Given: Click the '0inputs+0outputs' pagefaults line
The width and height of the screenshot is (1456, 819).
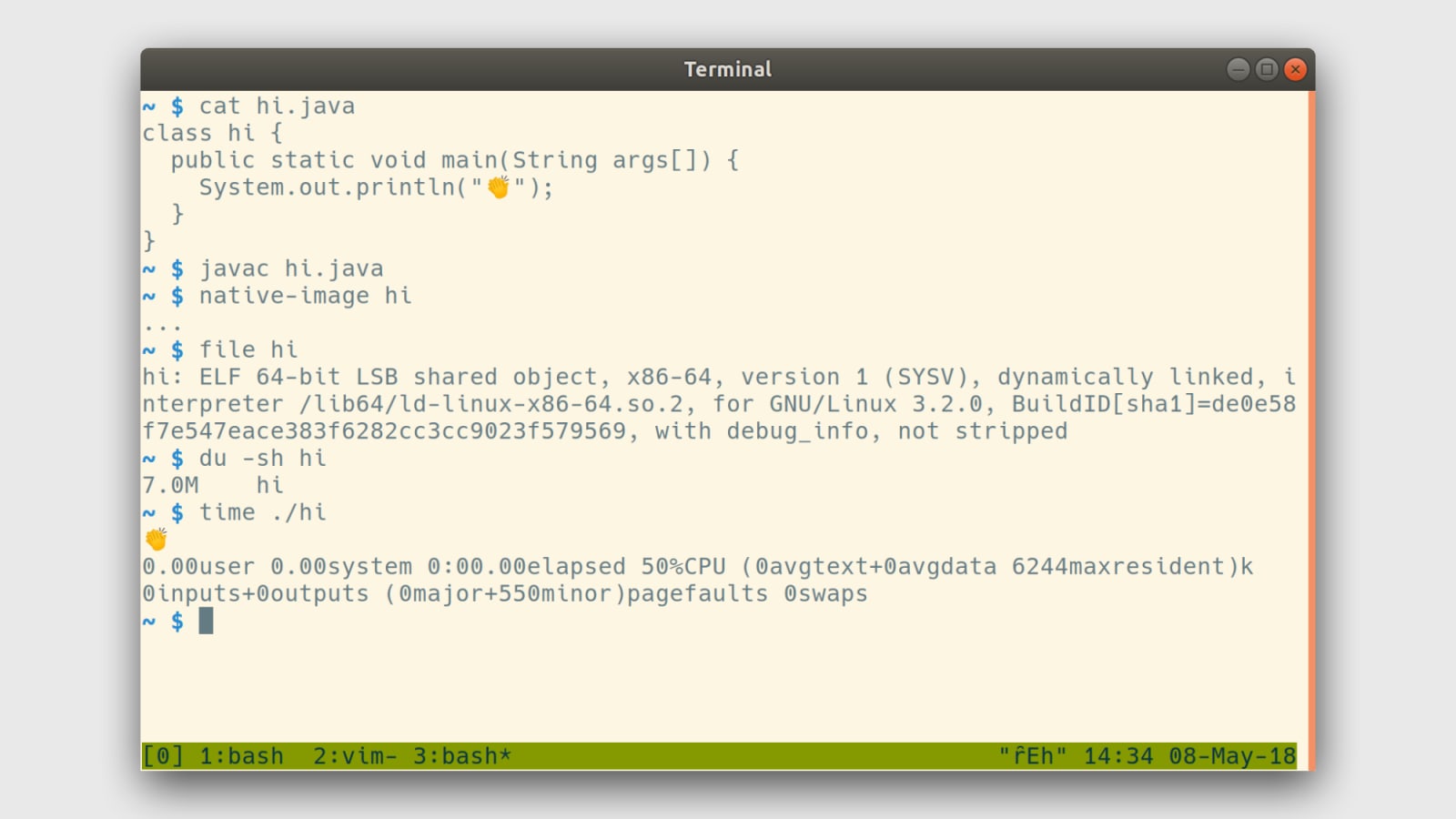Looking at the screenshot, I should pyautogui.click(x=505, y=593).
